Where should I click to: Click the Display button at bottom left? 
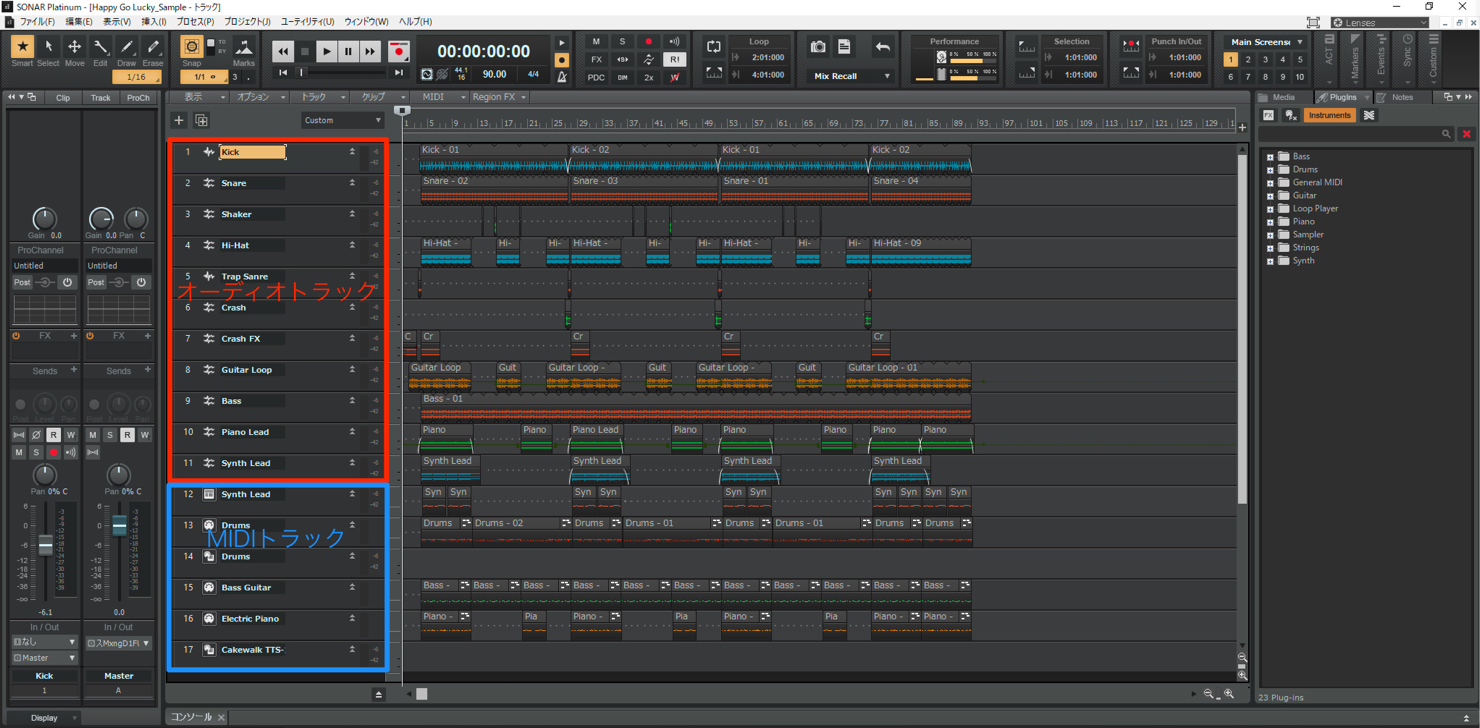click(44, 718)
